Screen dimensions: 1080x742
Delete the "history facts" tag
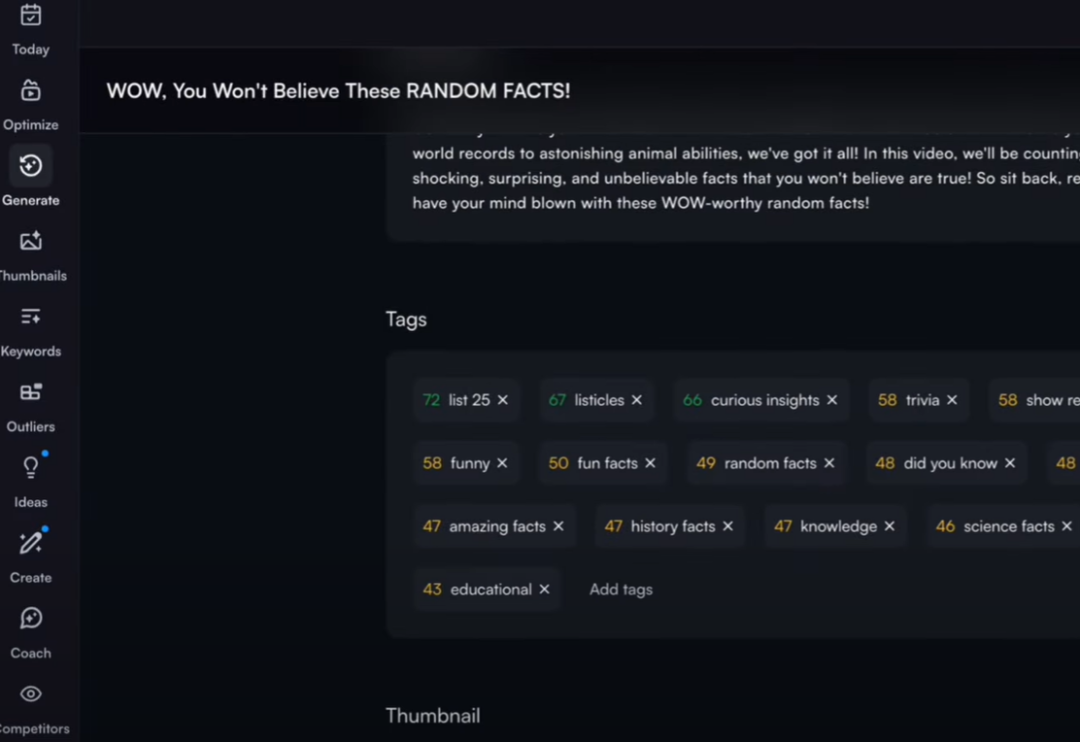(728, 526)
